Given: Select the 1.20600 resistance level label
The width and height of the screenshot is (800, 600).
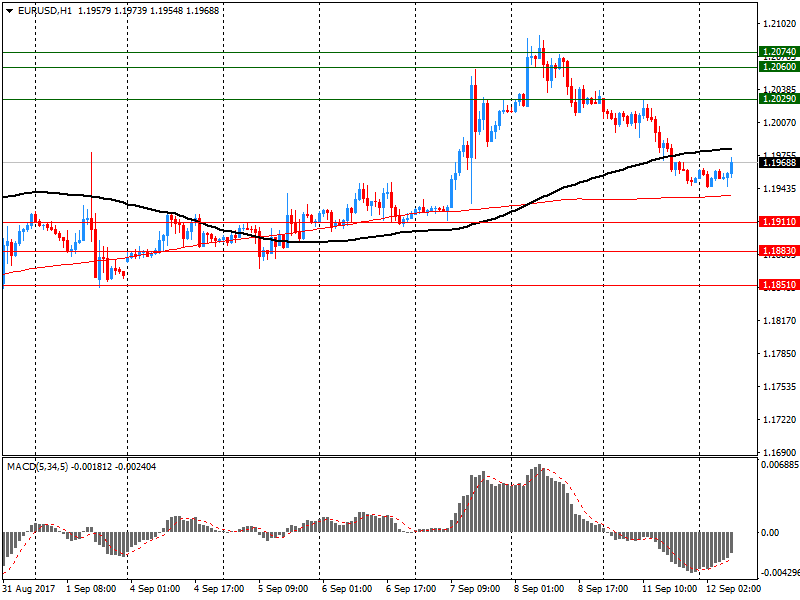Looking at the screenshot, I should tap(779, 67).
